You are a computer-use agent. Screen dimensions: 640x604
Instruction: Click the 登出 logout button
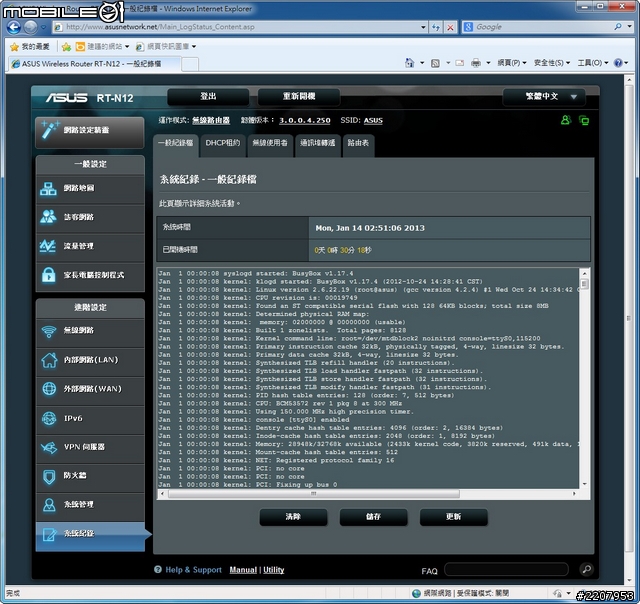(x=208, y=97)
